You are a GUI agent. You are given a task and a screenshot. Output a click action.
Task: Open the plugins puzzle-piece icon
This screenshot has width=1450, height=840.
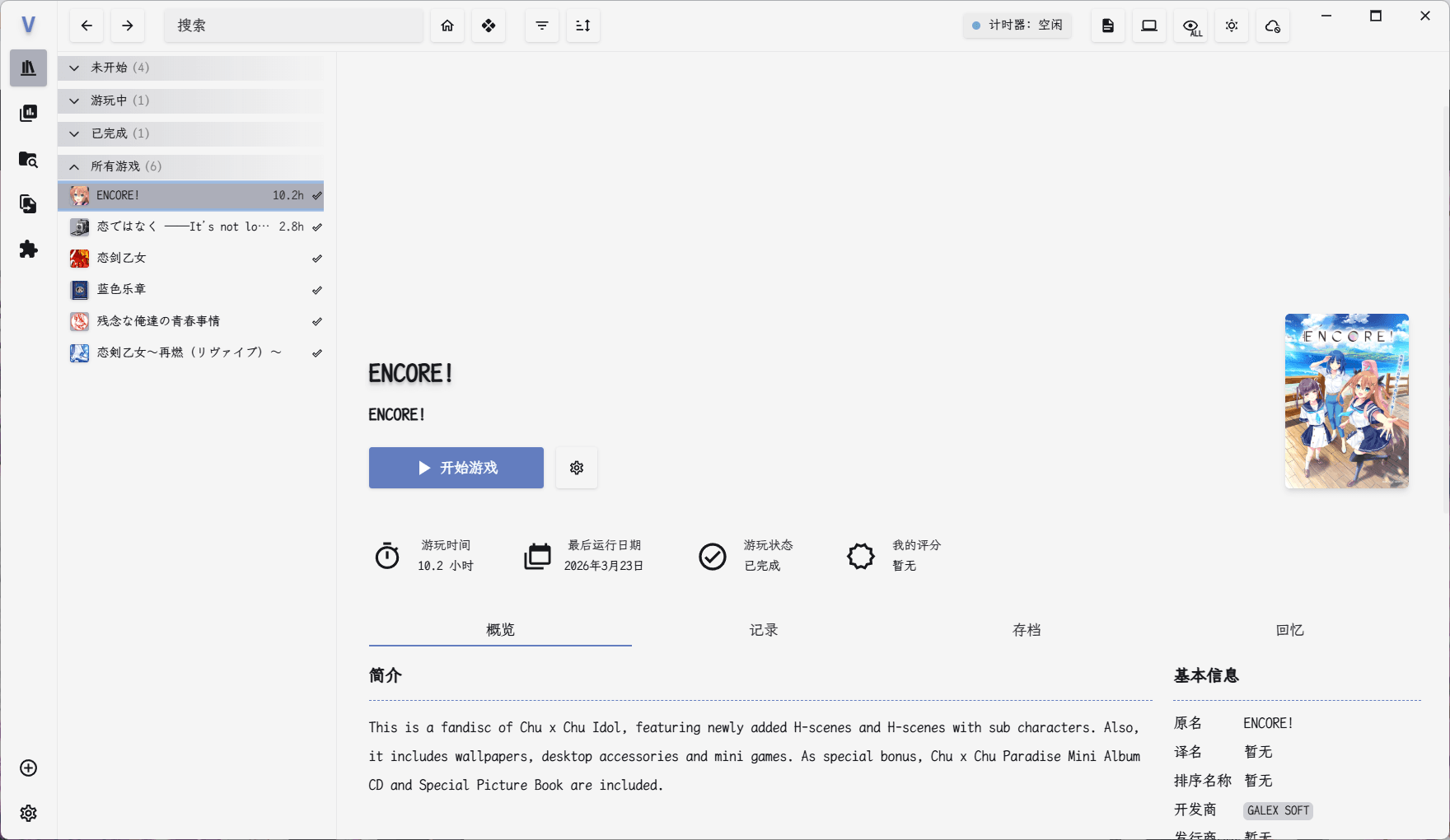28,250
